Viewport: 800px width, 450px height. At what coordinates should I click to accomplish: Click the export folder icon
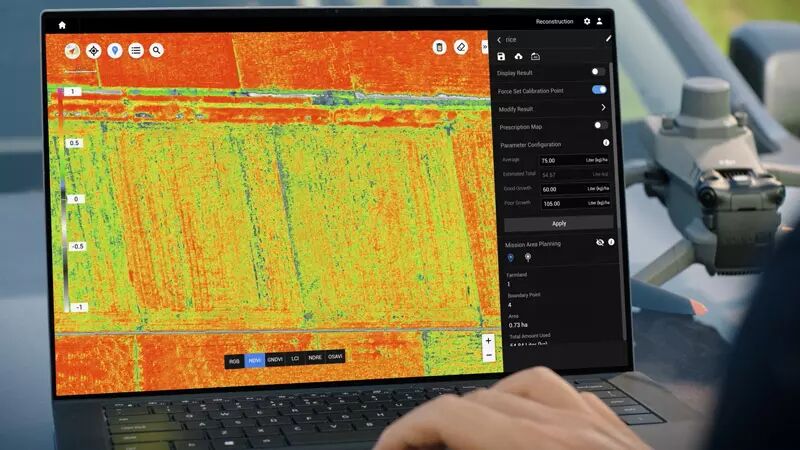click(x=535, y=56)
